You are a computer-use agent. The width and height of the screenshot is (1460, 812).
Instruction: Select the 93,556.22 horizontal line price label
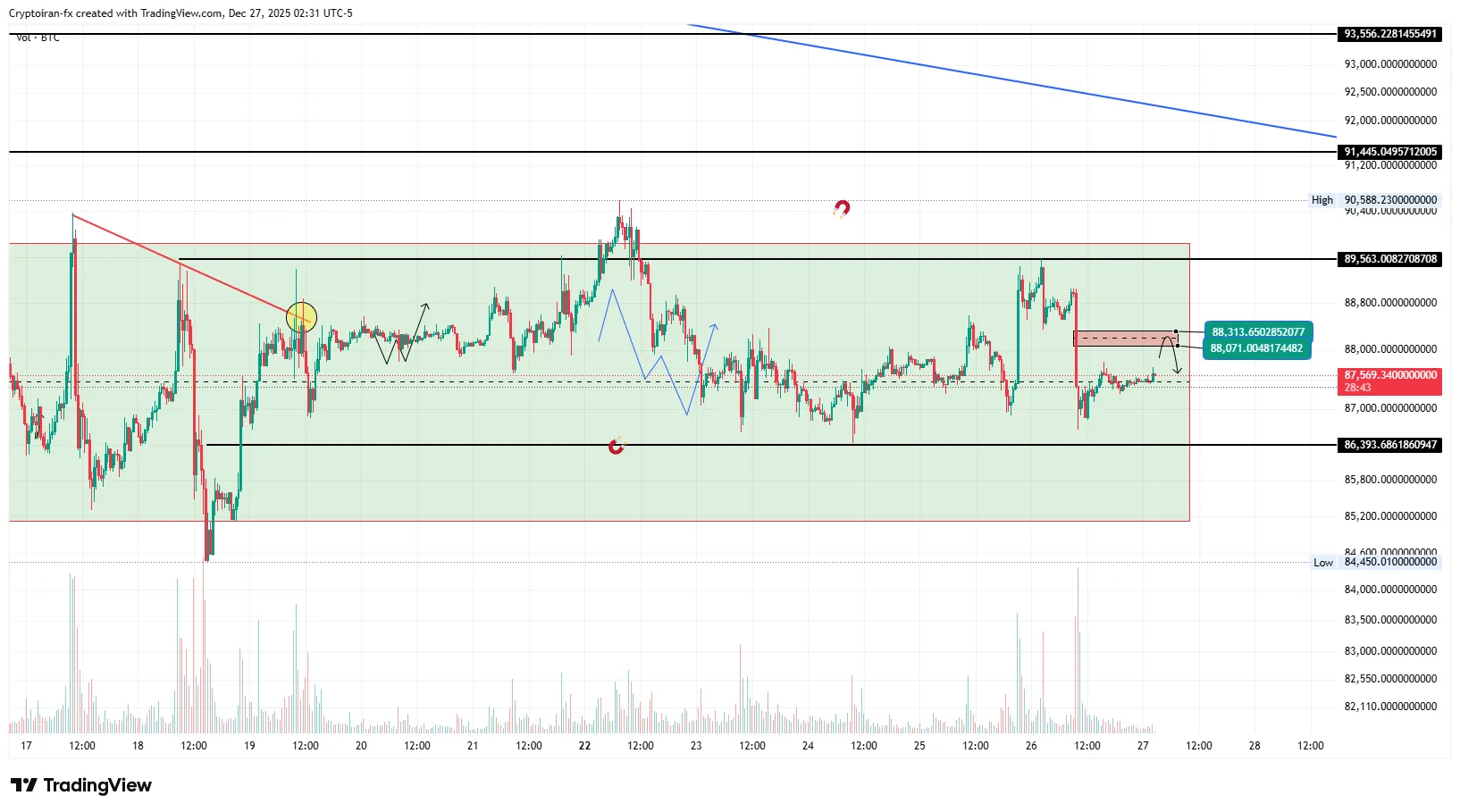(1390, 34)
